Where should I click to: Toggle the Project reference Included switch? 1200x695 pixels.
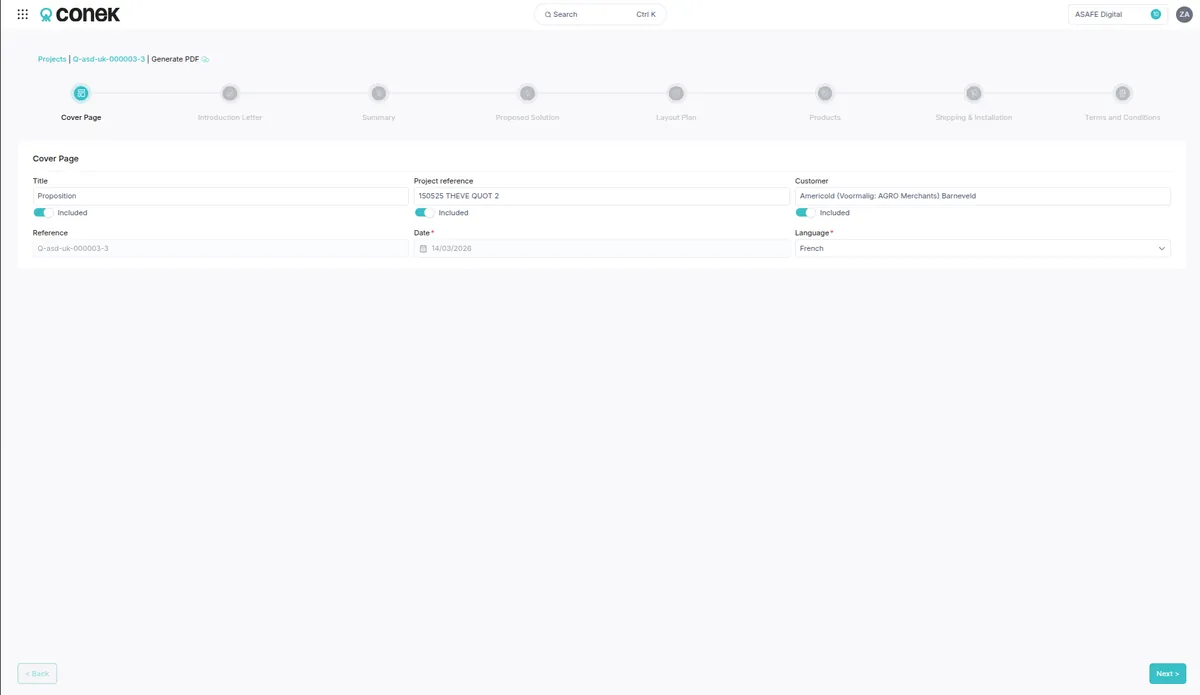click(424, 213)
